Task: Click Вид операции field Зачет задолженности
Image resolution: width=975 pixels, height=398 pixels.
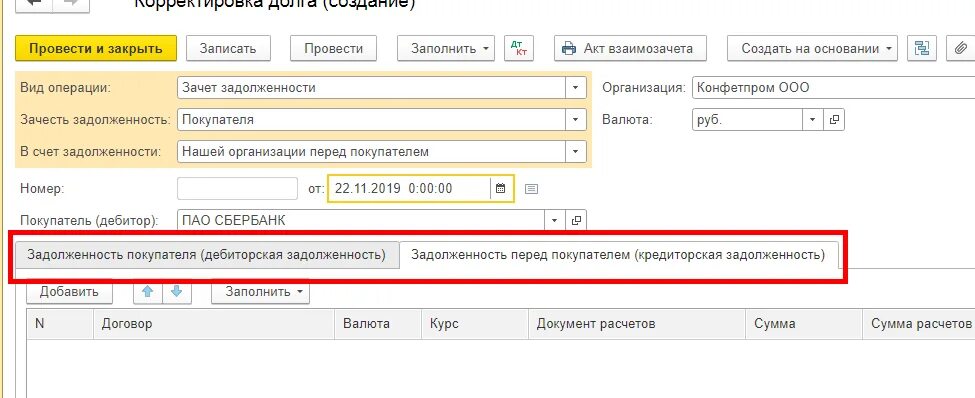Action: [371, 88]
